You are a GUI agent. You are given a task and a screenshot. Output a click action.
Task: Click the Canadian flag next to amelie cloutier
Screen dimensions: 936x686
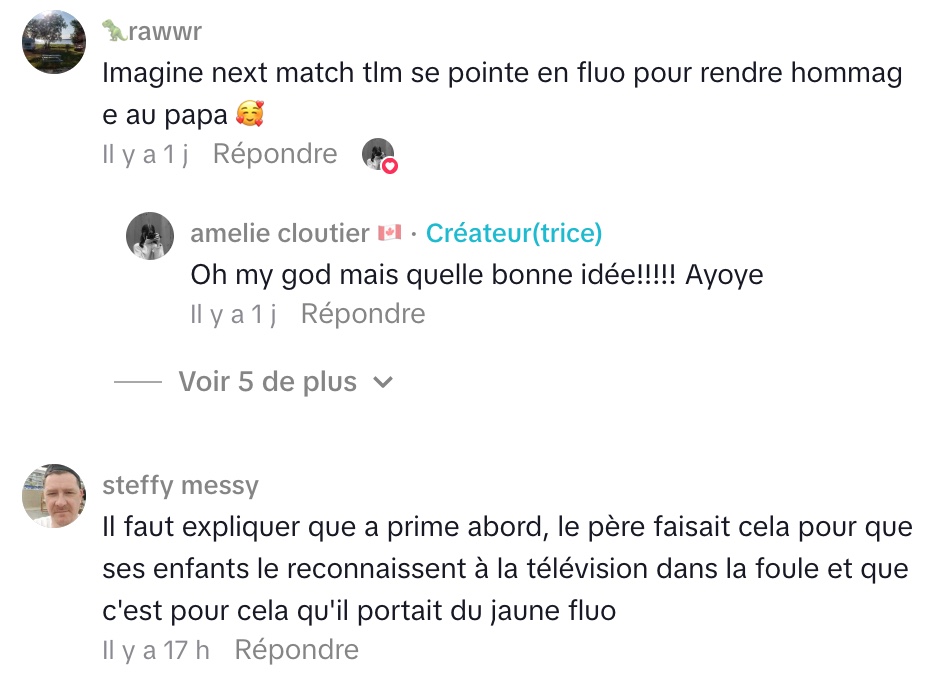pyautogui.click(x=389, y=233)
